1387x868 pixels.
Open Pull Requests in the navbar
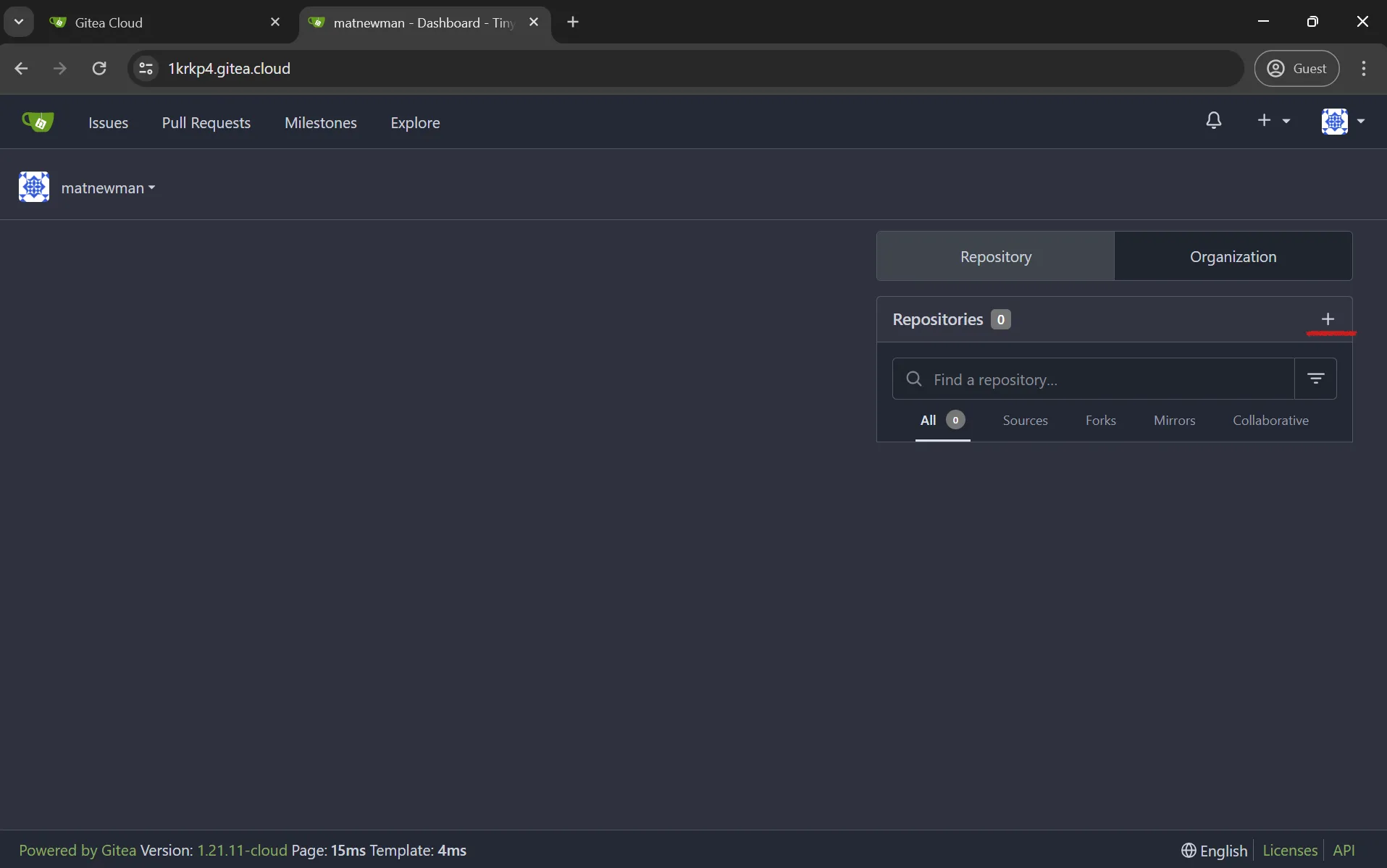coord(206,122)
